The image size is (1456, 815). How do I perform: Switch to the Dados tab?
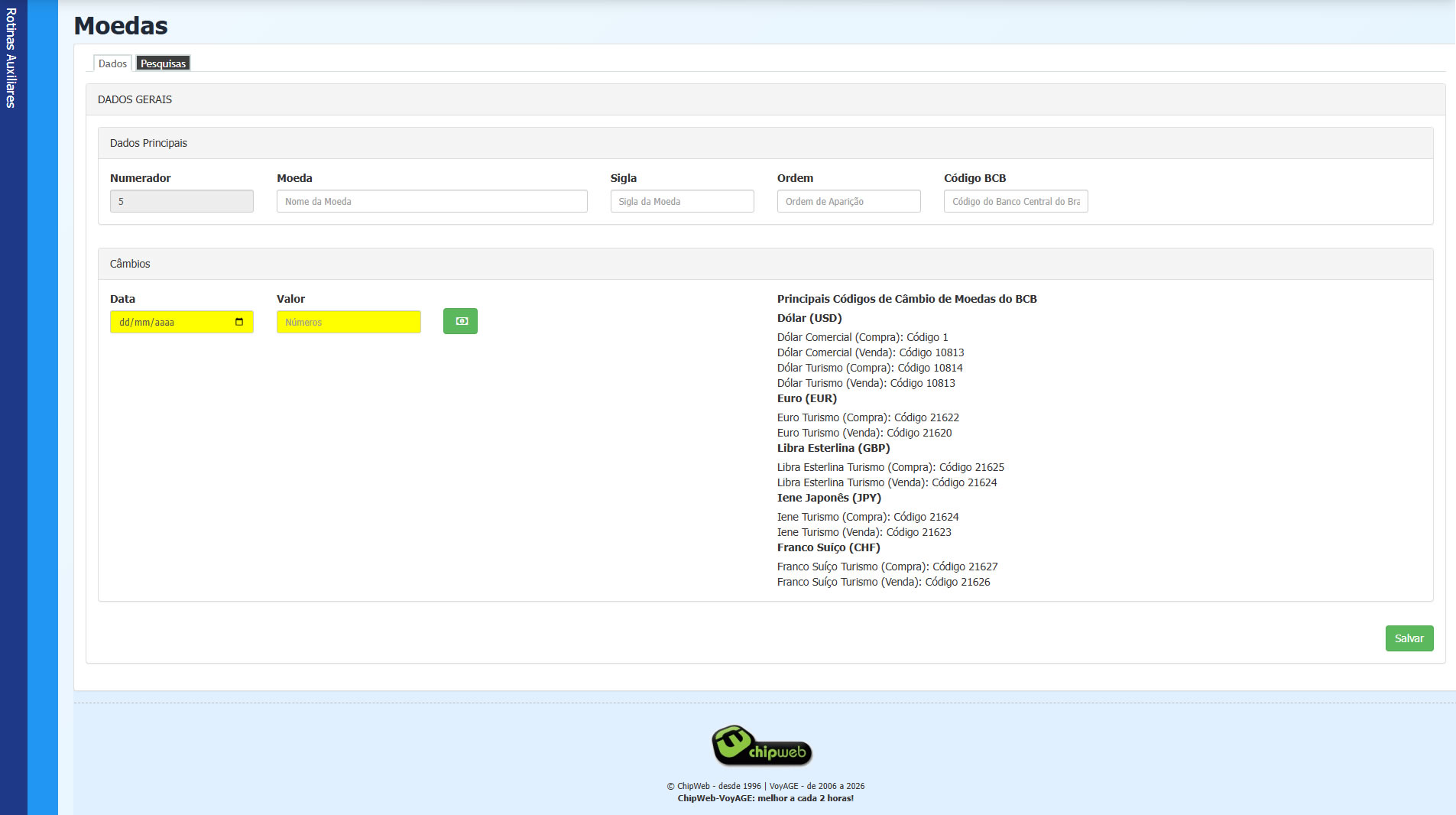[112, 63]
